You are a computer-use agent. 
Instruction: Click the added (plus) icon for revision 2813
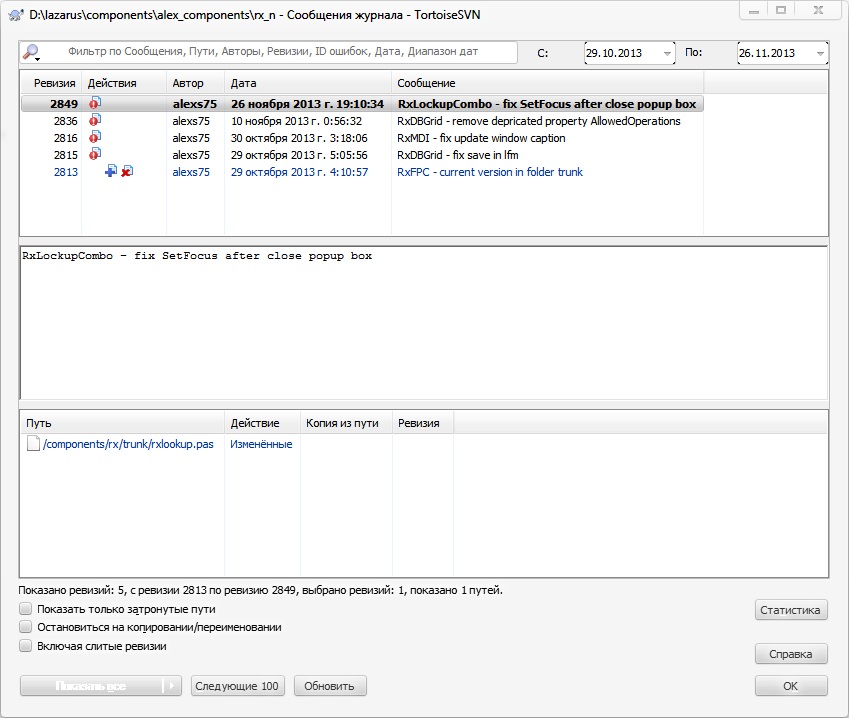click(110, 172)
